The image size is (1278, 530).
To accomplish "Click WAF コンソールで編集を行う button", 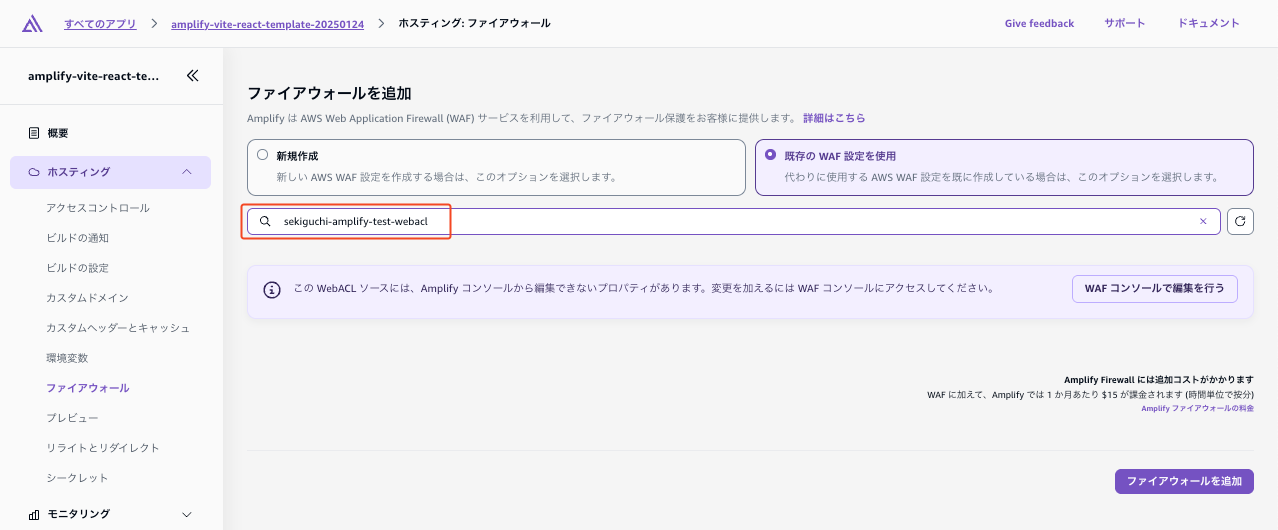I will [x=1155, y=289].
